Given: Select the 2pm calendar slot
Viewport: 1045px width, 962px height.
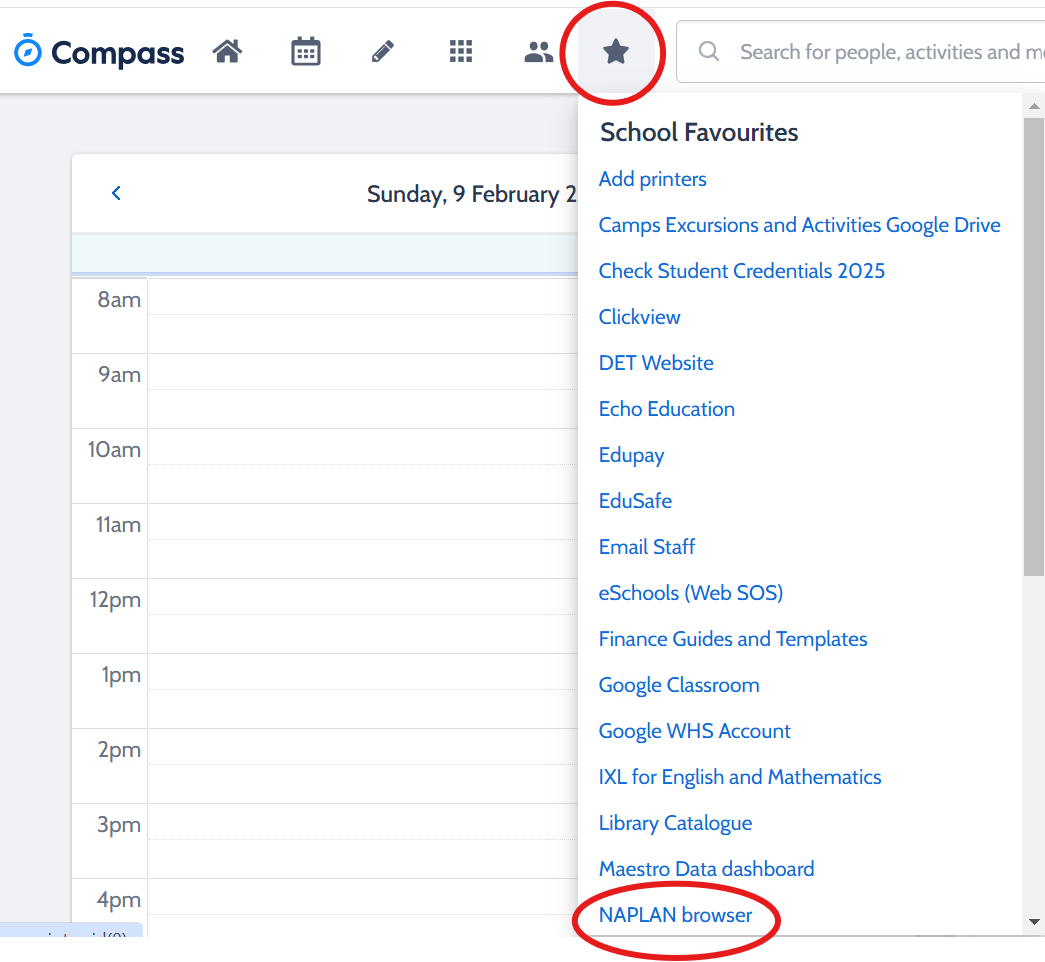Looking at the screenshot, I should click(363, 766).
